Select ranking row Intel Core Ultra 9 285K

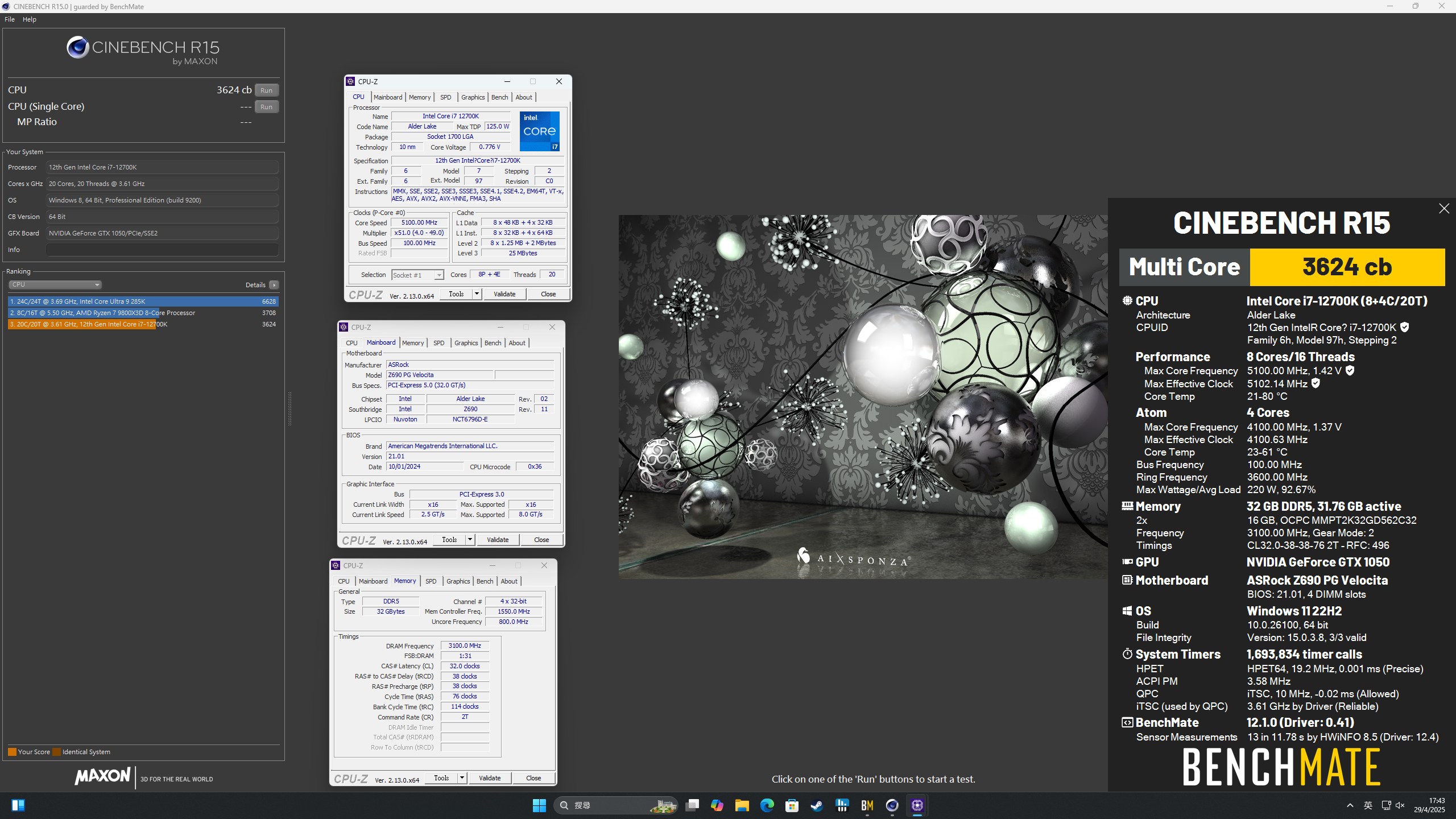click(143, 301)
